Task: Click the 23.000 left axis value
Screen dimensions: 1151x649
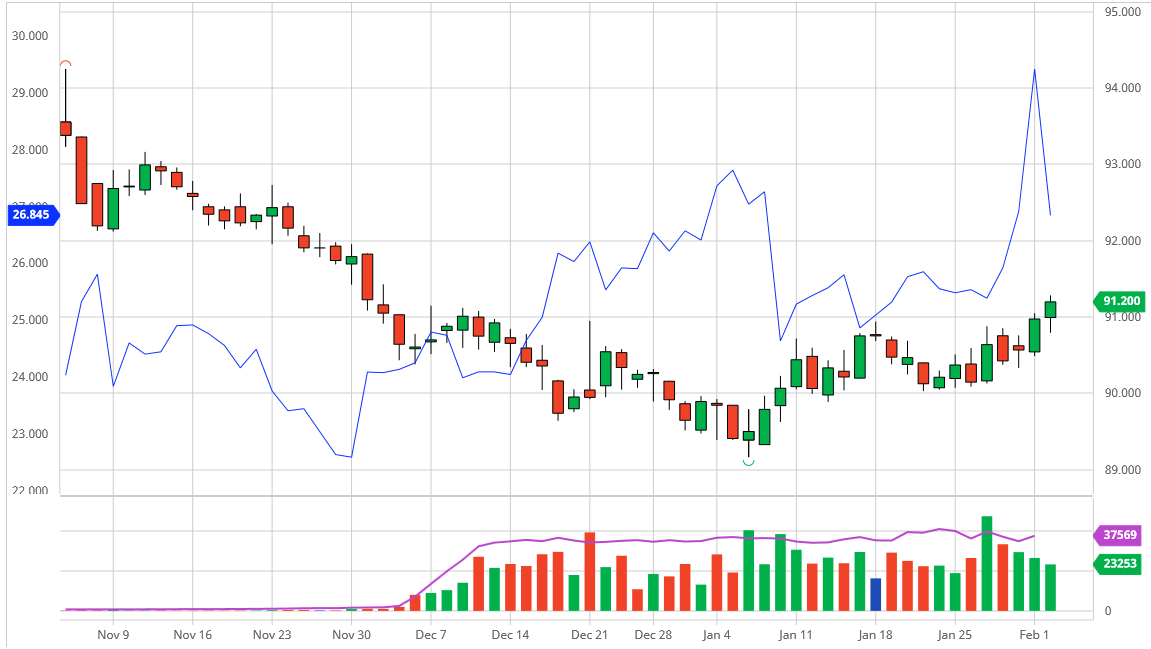Action: coord(30,433)
